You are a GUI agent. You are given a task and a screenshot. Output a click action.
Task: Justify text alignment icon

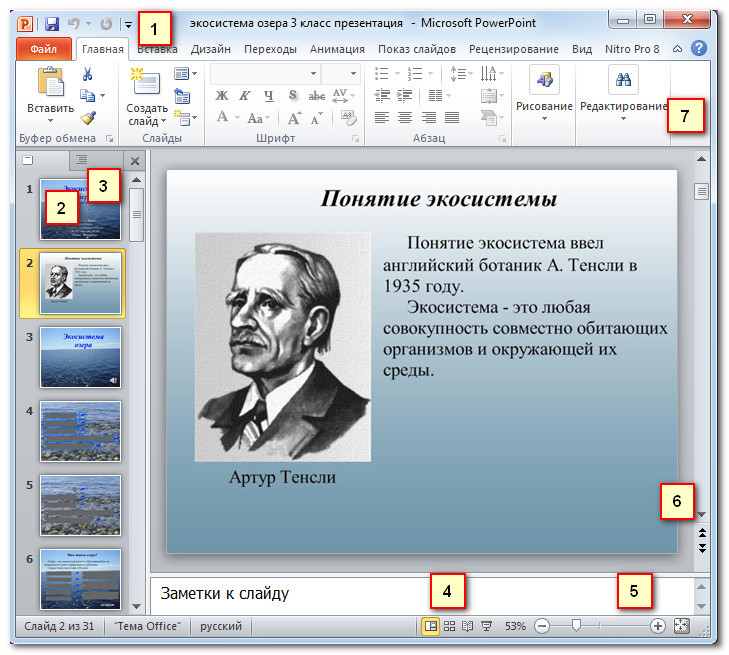tap(452, 117)
